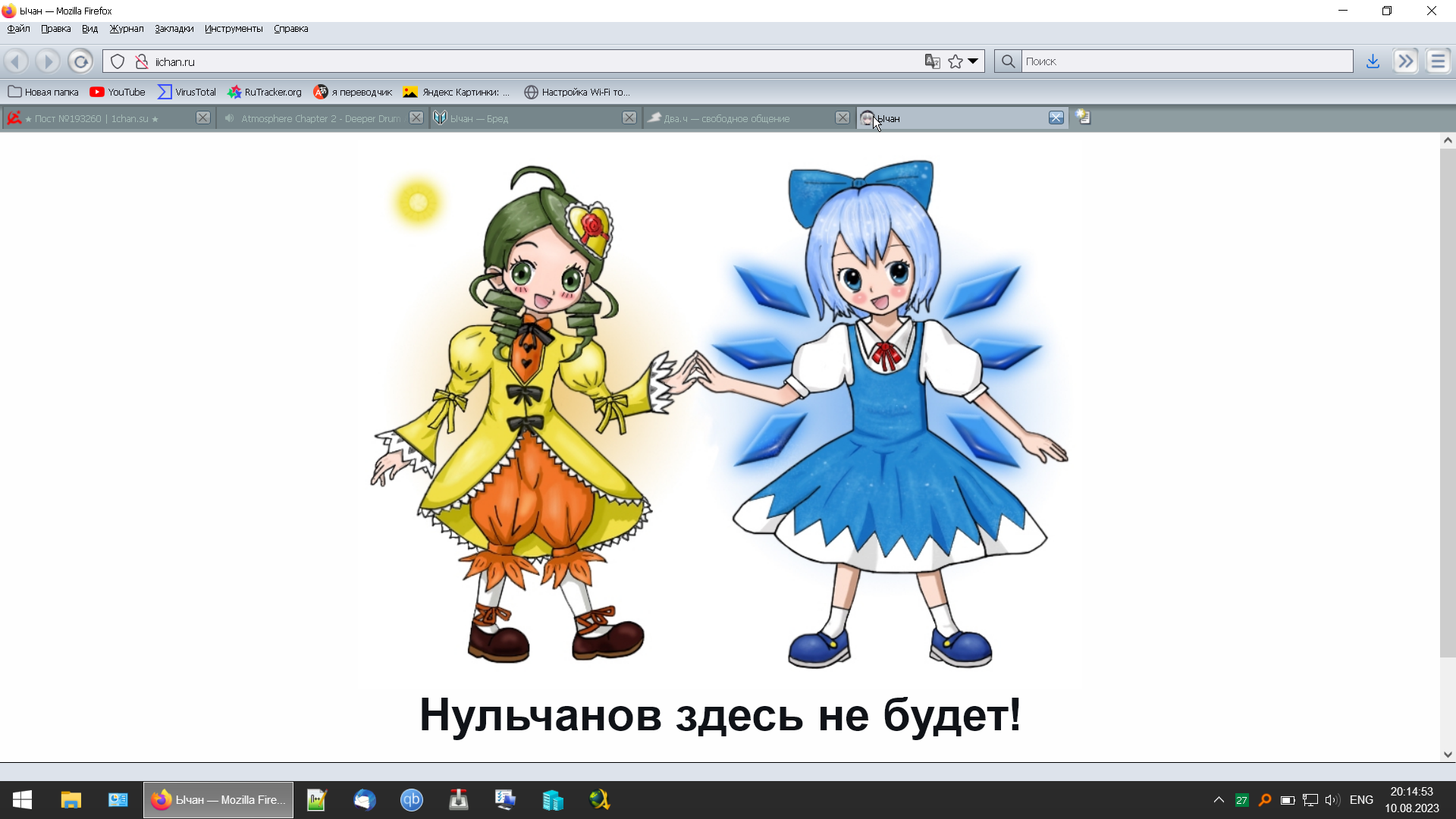Click the vertical scrollbar thumb
The height and width of the screenshot is (819, 1456).
1448,402
